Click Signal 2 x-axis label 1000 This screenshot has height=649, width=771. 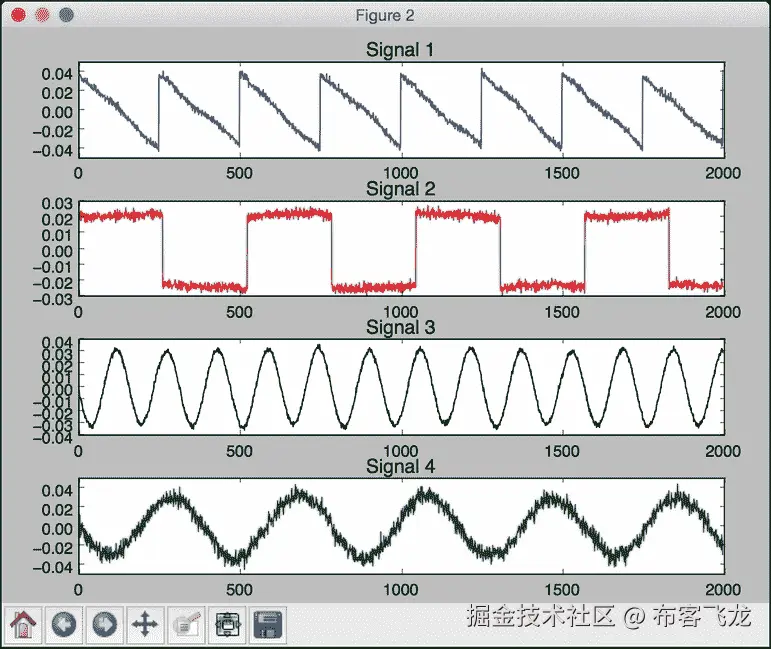click(401, 312)
